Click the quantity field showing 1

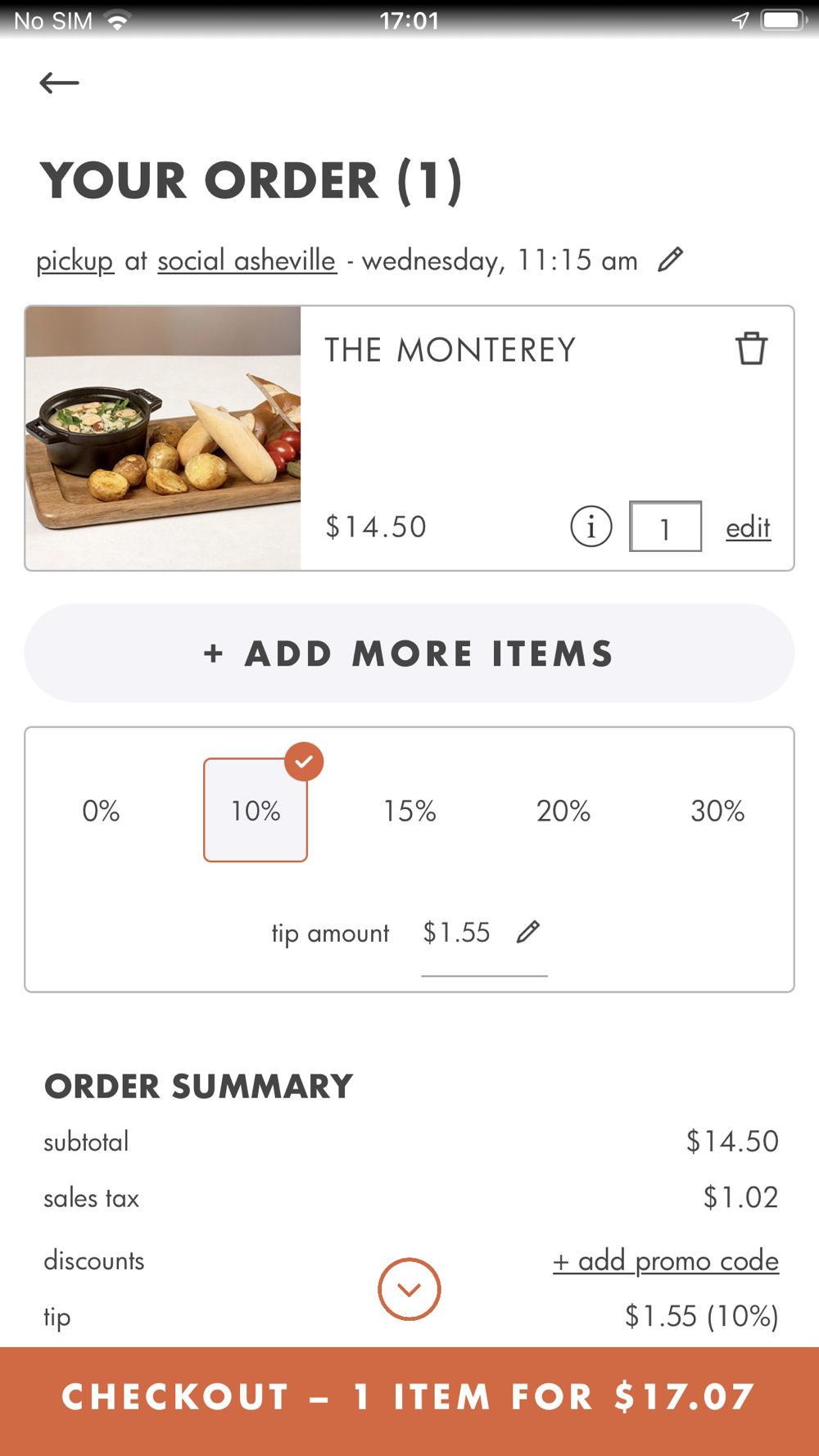point(665,527)
